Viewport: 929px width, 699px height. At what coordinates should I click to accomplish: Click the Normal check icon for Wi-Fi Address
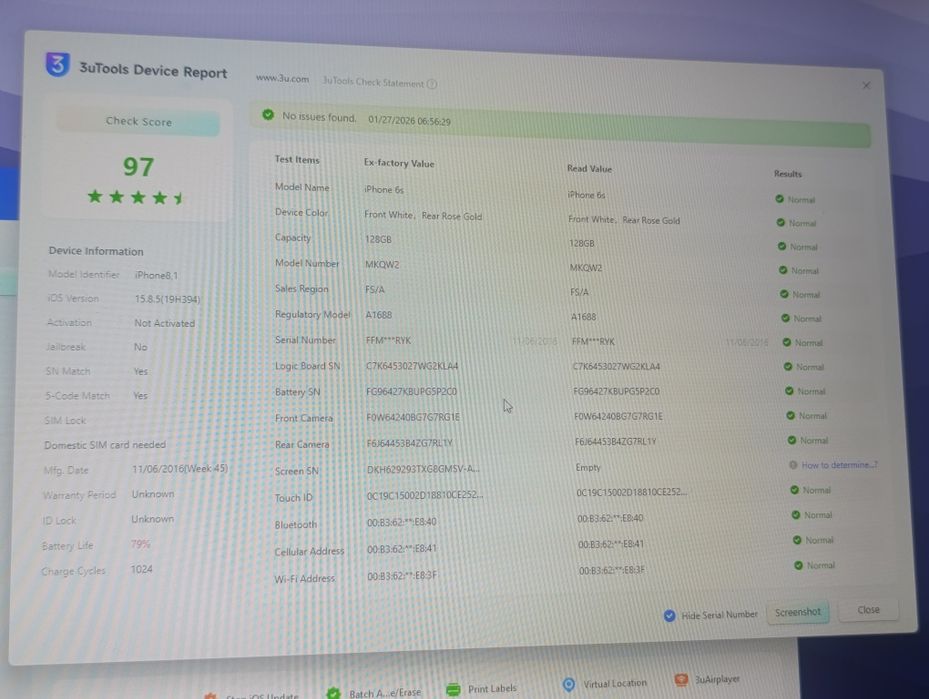coord(798,565)
